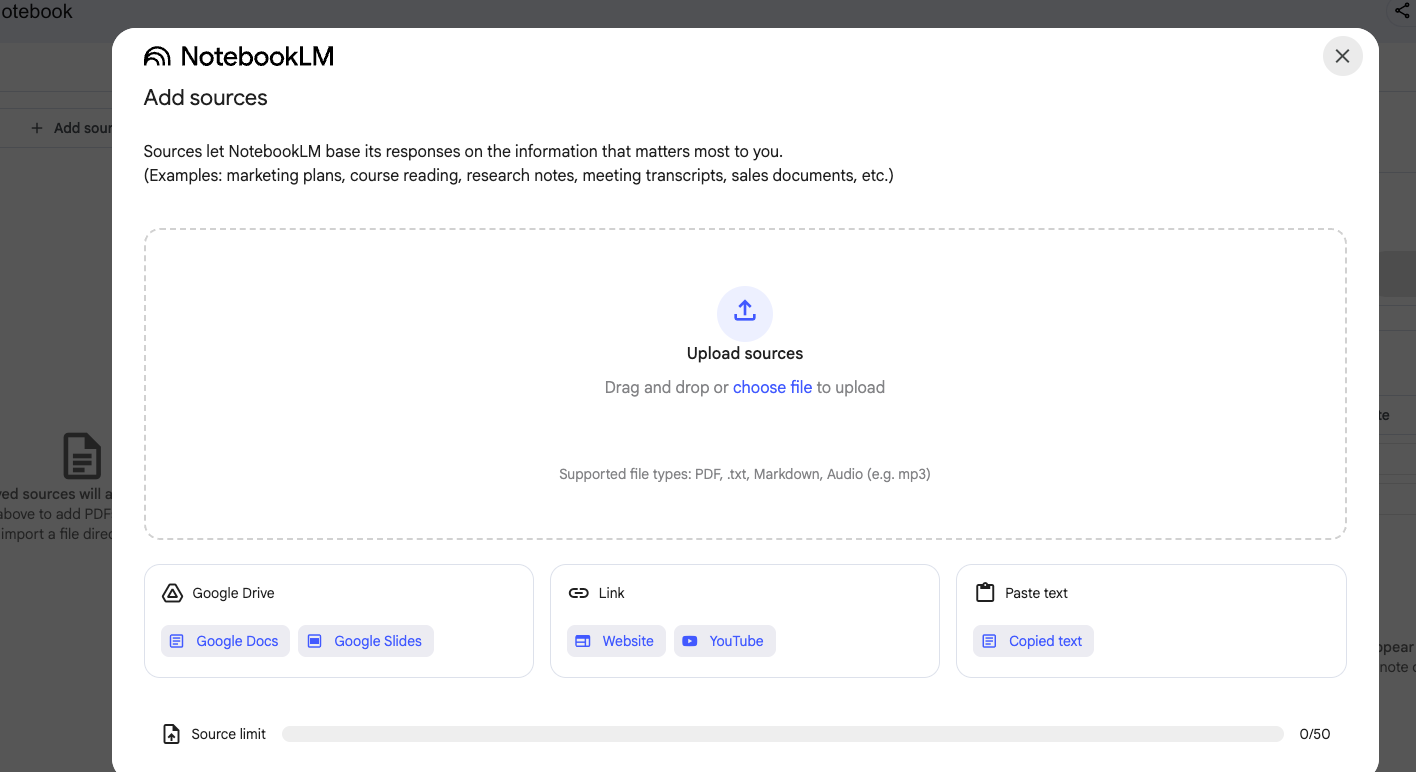Click the Google Drive triangle icon

(x=172, y=593)
